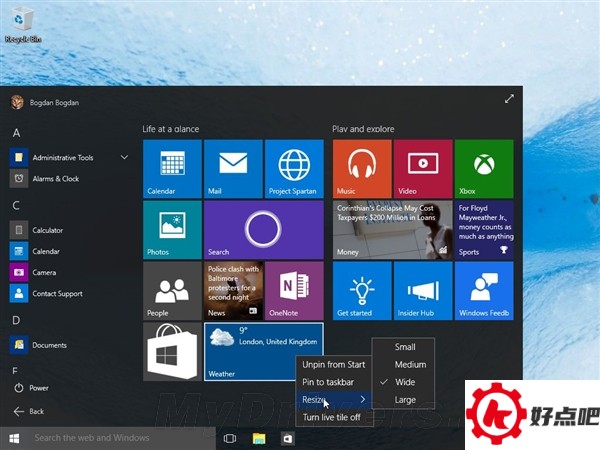The width and height of the screenshot is (600, 450).
Task: Select Unpin from Start
Action: (x=334, y=365)
